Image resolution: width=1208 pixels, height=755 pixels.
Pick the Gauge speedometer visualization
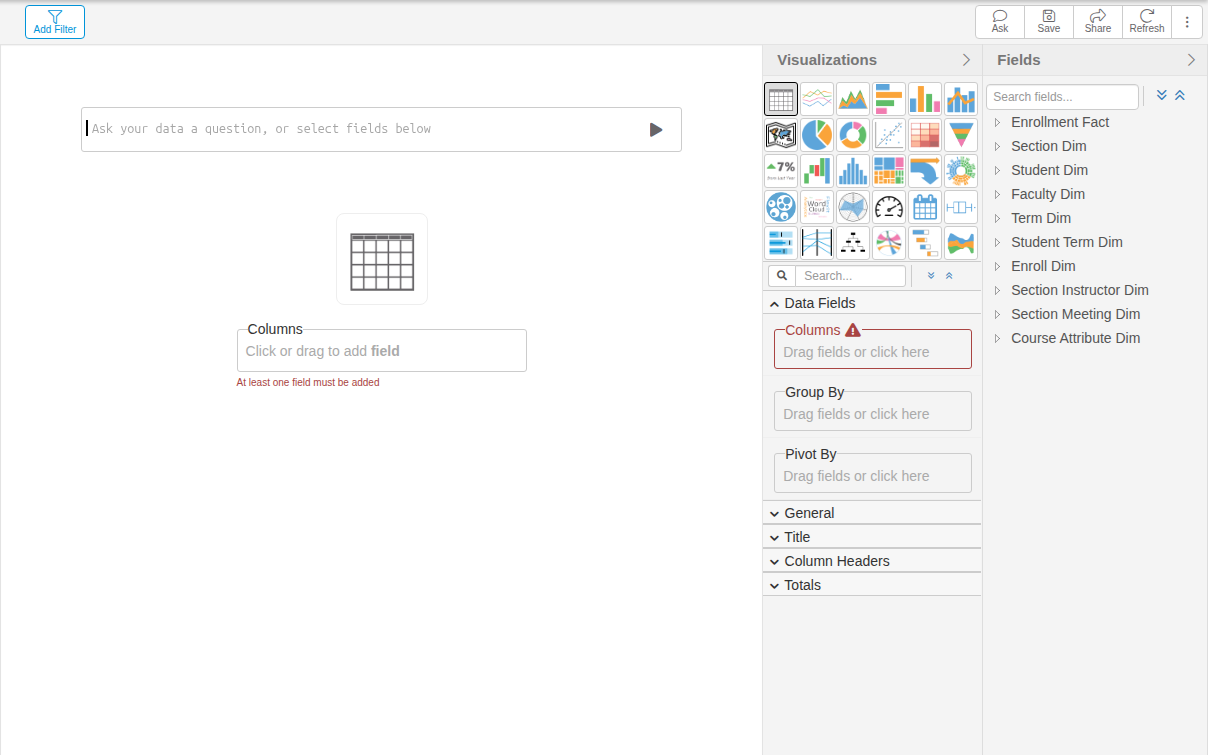889,207
